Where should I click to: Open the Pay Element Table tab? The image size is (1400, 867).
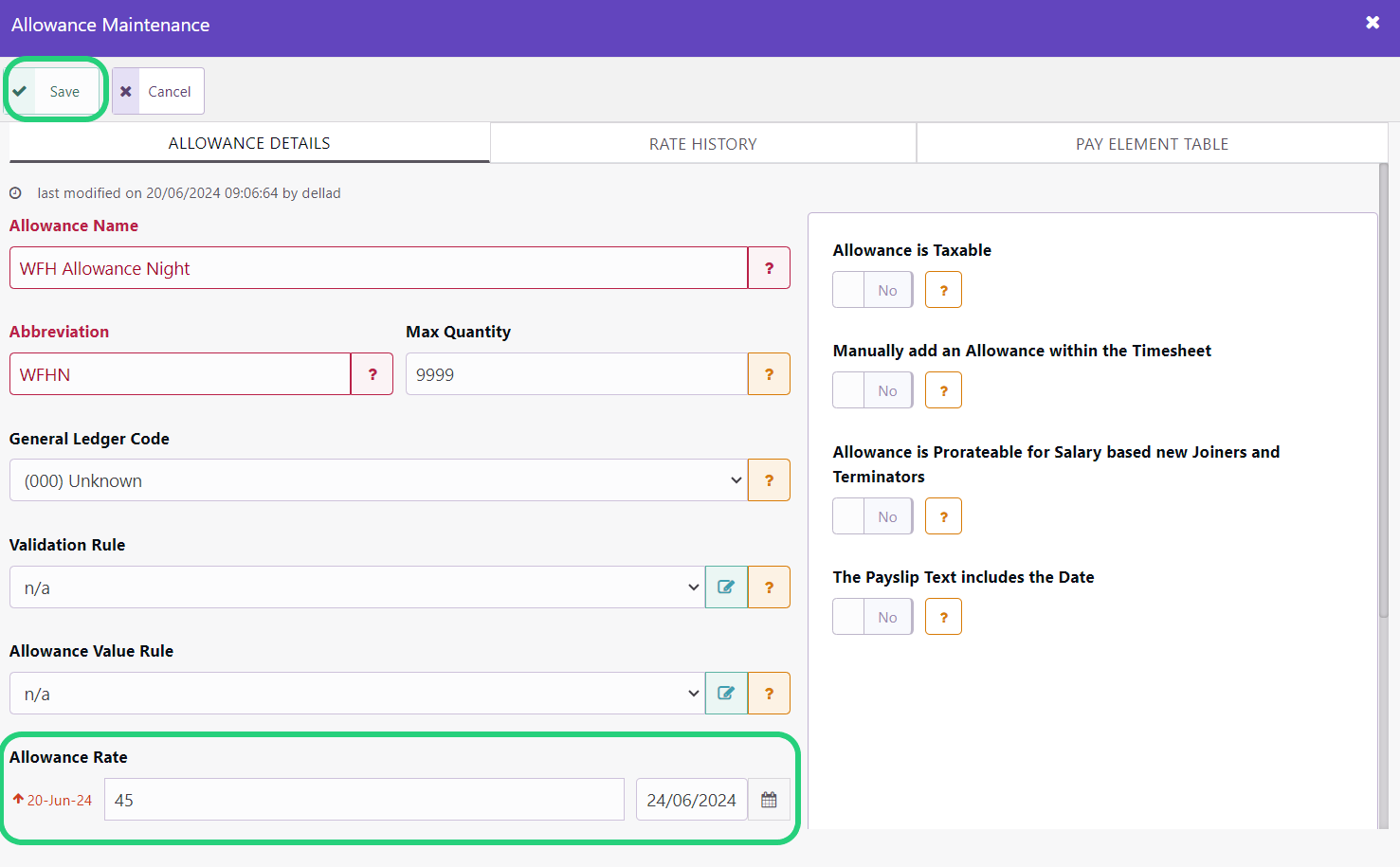pos(1152,144)
